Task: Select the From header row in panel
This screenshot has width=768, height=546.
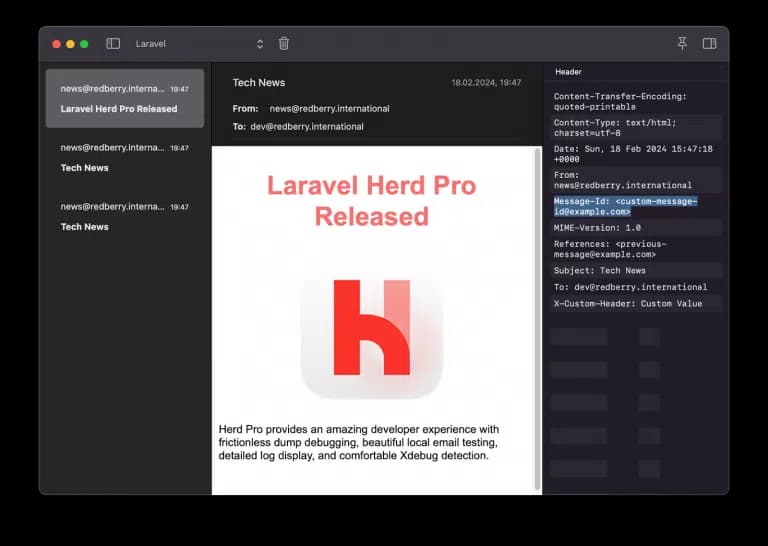Action: click(x=635, y=180)
